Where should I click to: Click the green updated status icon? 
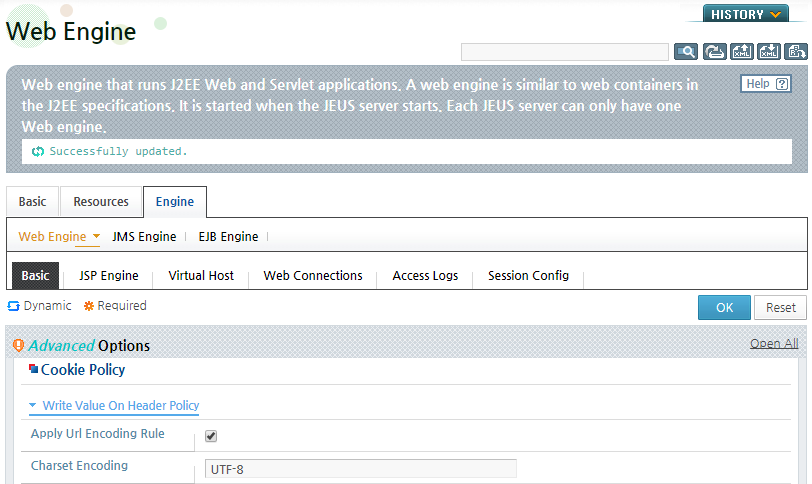click(x=38, y=152)
